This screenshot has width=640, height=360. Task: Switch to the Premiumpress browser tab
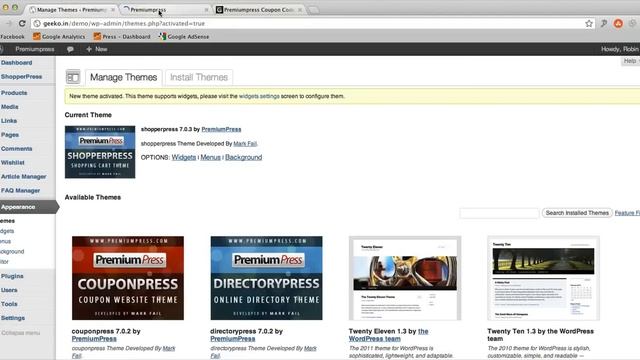[x=165, y=9]
